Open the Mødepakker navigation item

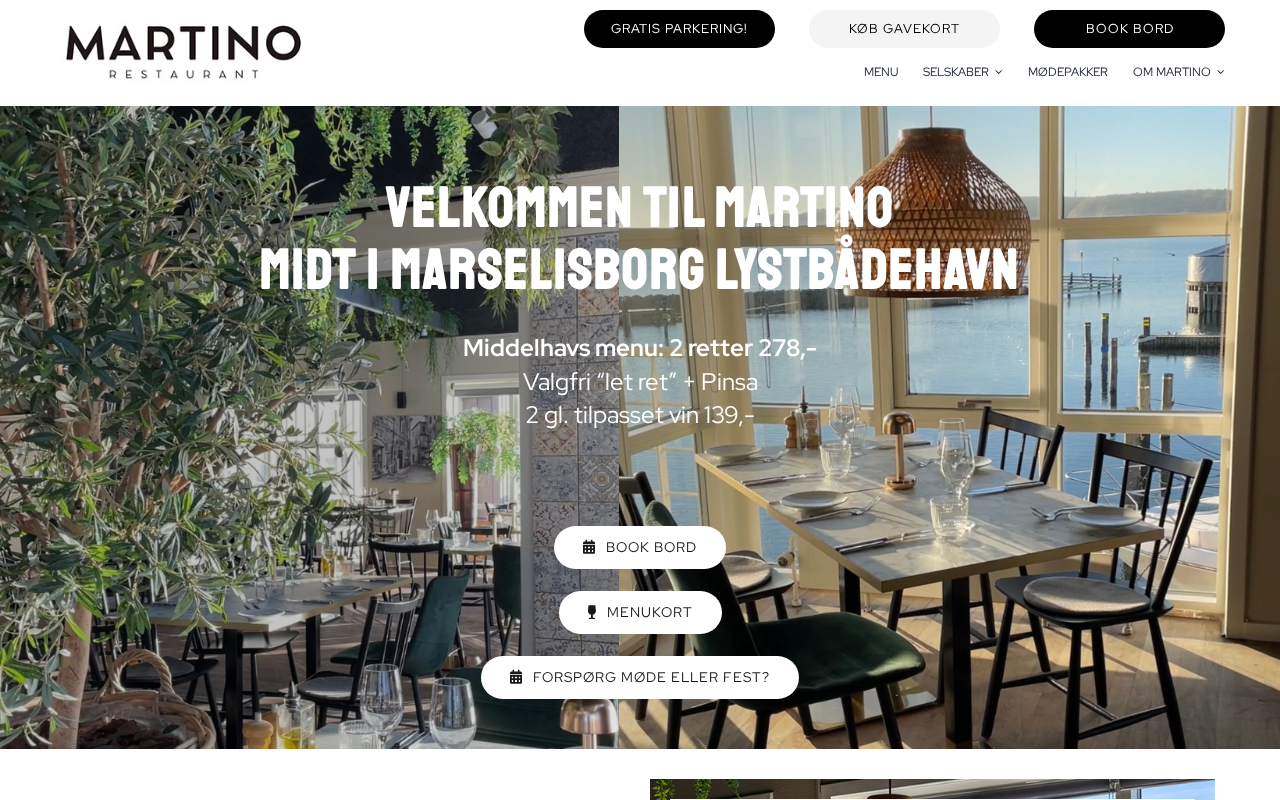pyautogui.click(x=1068, y=72)
